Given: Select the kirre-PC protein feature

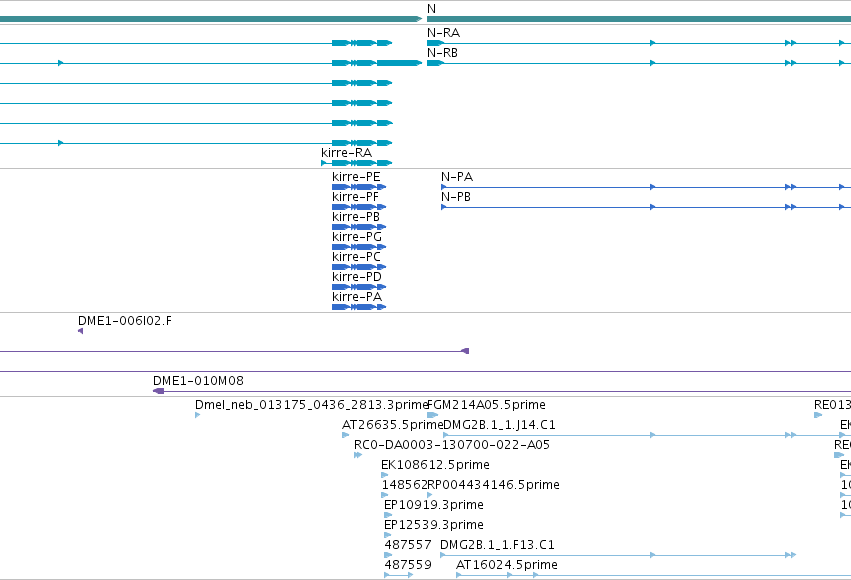Looking at the screenshot, I should coord(359,267).
